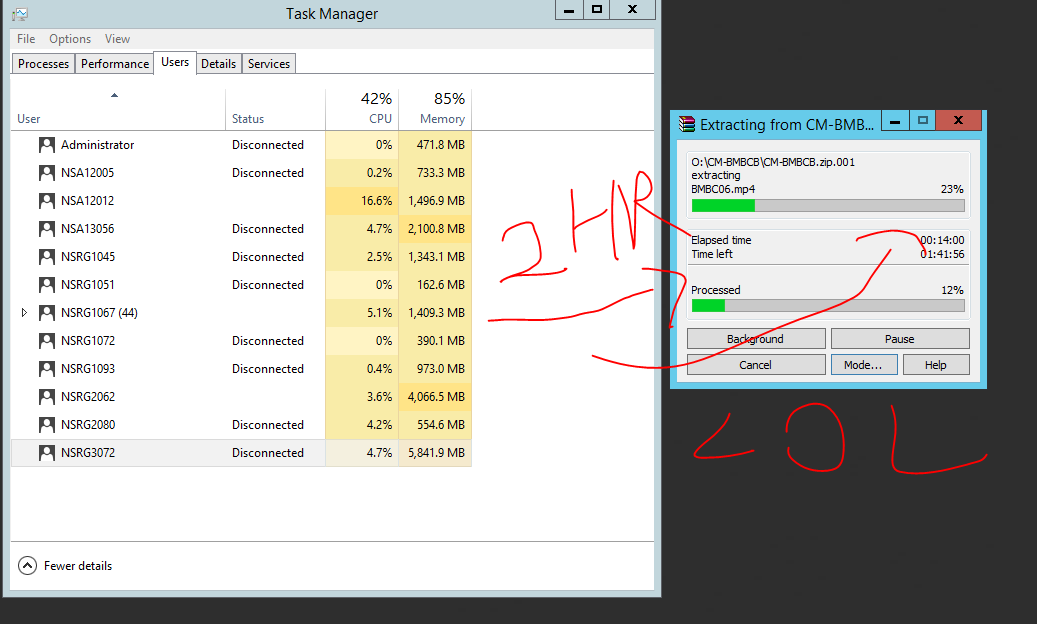
Task: Click the BMBC06.mp4 extraction progress bar
Action: point(828,206)
